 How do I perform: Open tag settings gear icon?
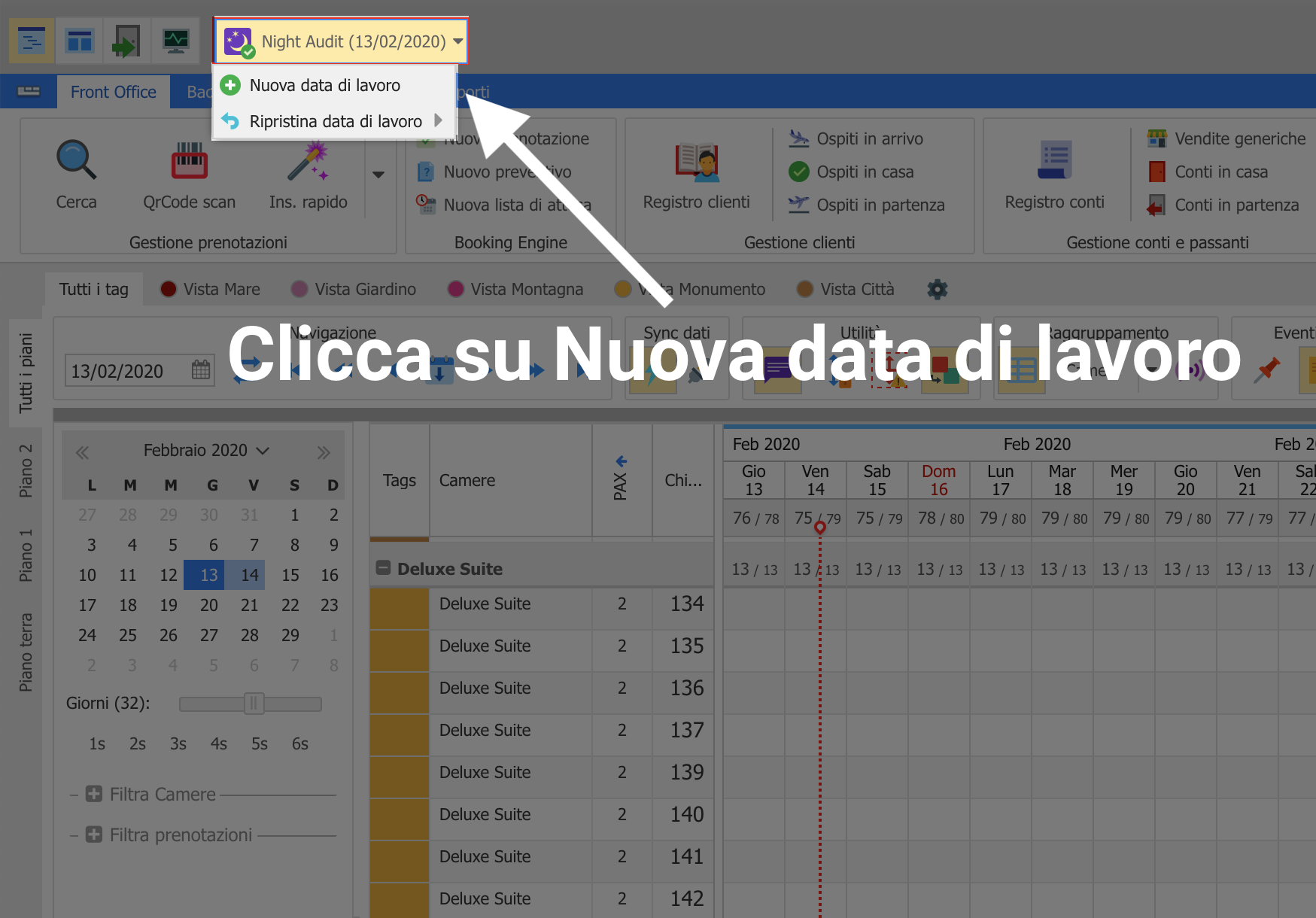click(937, 289)
